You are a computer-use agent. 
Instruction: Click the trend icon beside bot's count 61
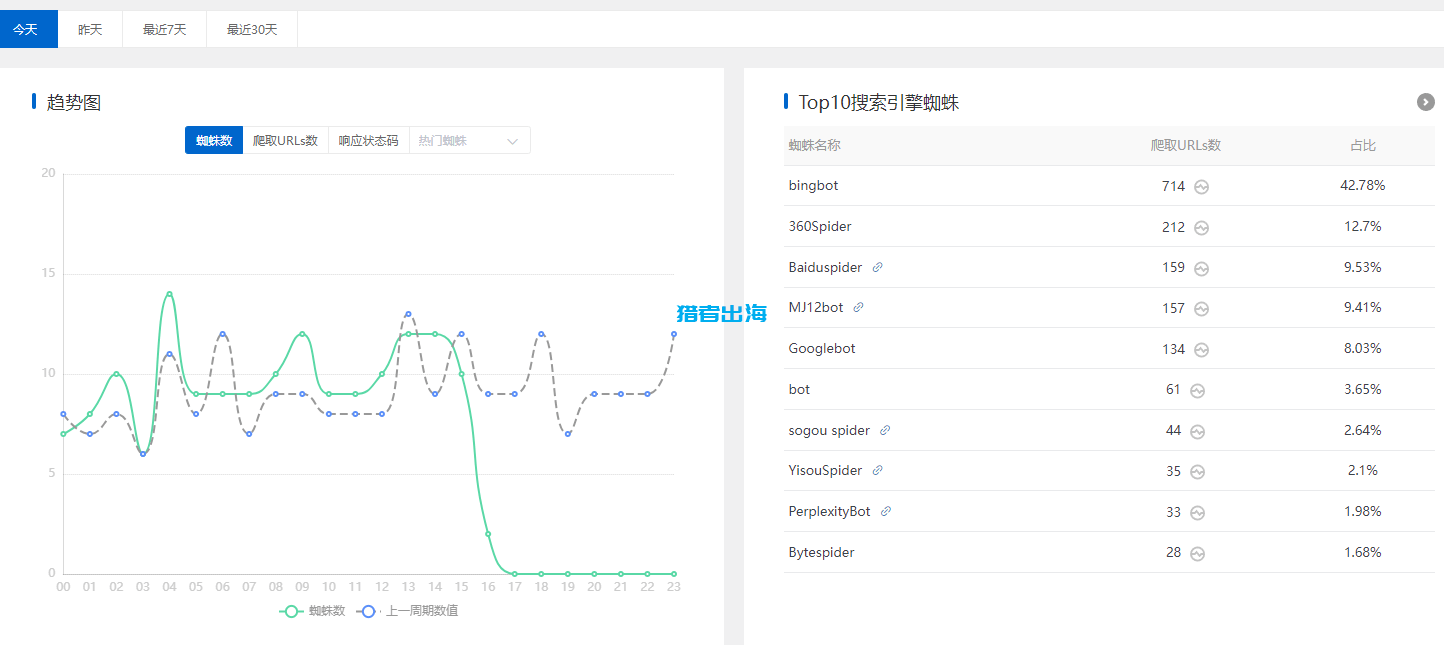coord(1196,390)
